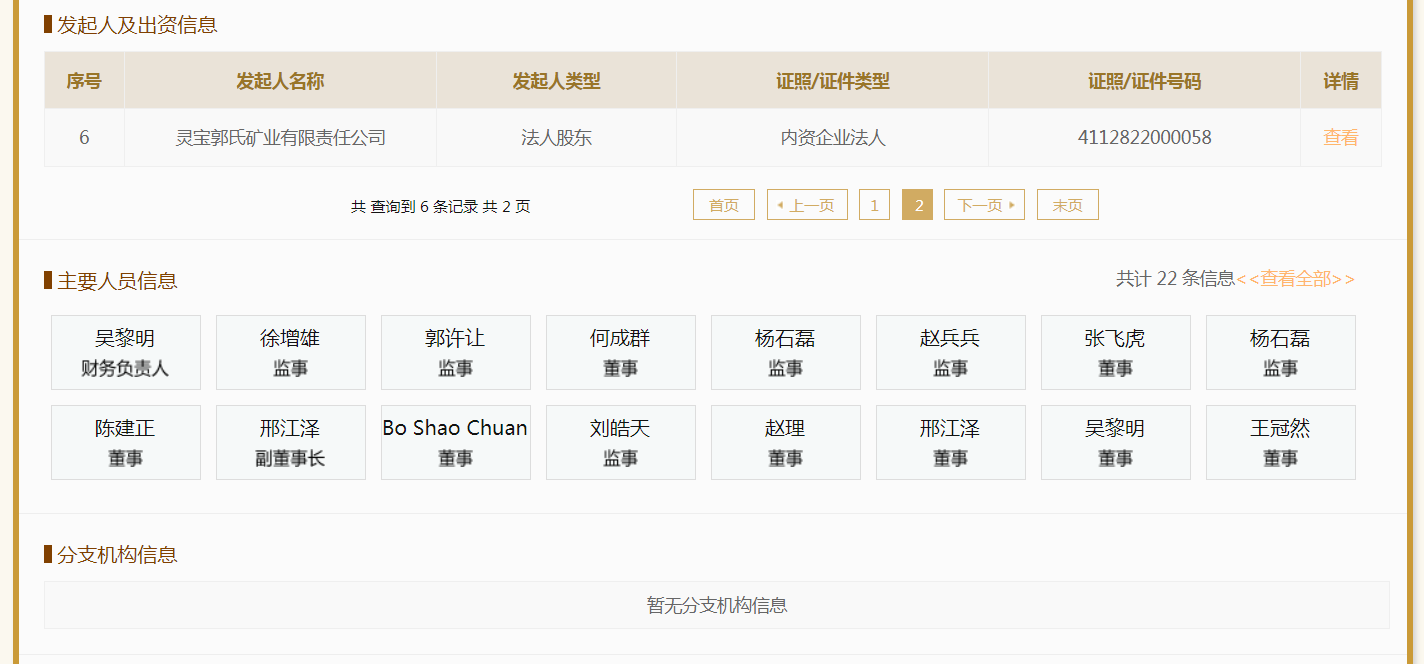Click Bo Shao Chuan 董事 card
Viewport: 1424px width, 664px height.
(x=456, y=442)
